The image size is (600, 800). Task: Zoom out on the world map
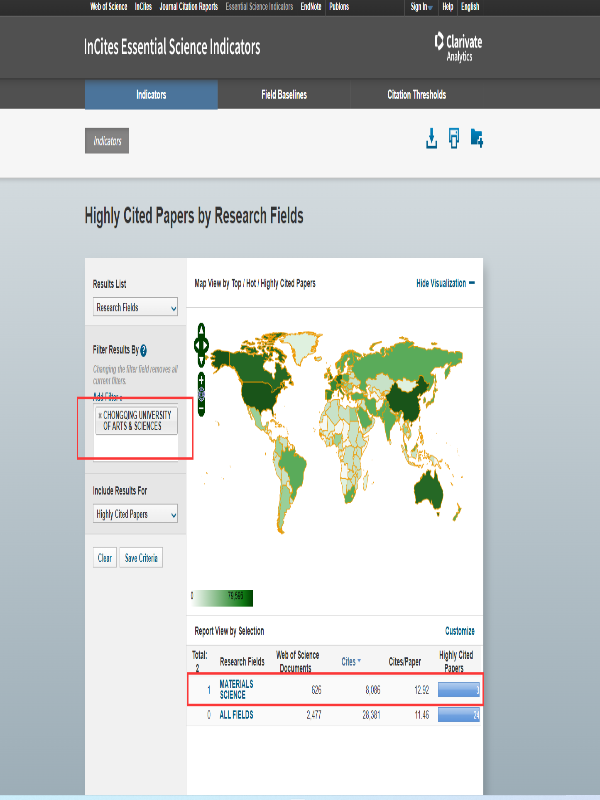pos(202,408)
